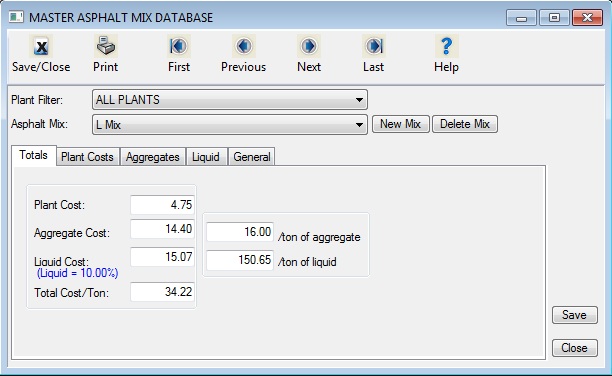The height and width of the screenshot is (376, 612).
Task: Go to First record icon
Action: click(179, 46)
